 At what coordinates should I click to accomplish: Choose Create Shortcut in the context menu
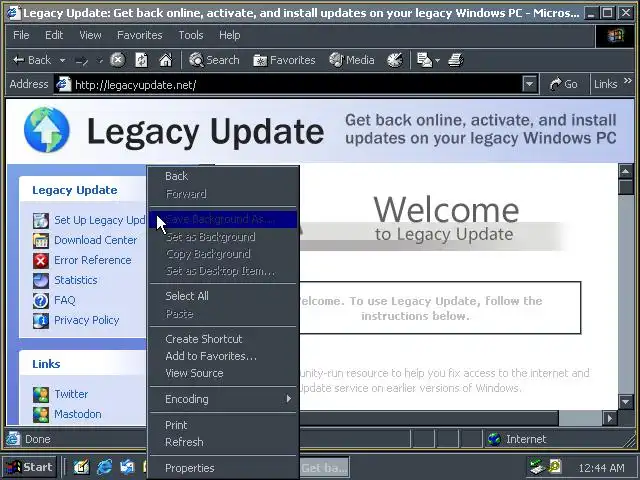(x=223, y=339)
